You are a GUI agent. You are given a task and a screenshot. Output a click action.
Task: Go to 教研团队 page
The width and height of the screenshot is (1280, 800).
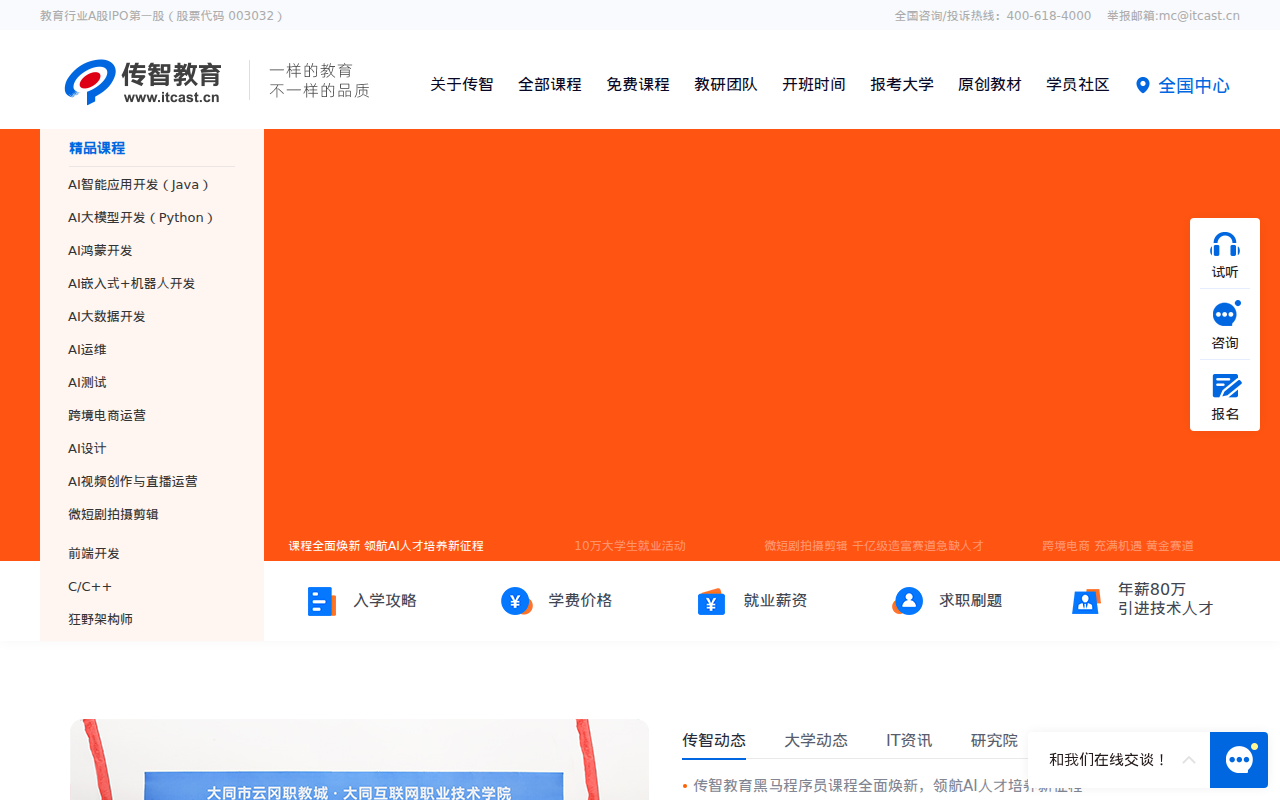pyautogui.click(x=726, y=85)
